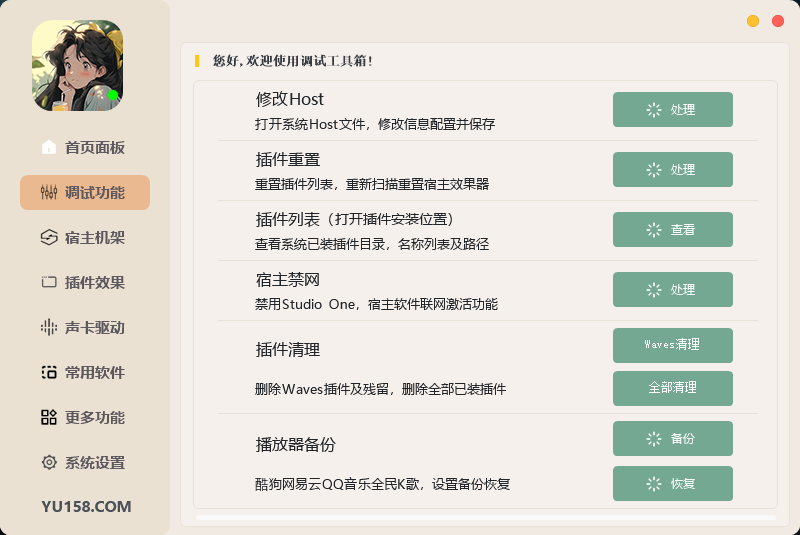Go to the 宿主机架 section

(85, 237)
